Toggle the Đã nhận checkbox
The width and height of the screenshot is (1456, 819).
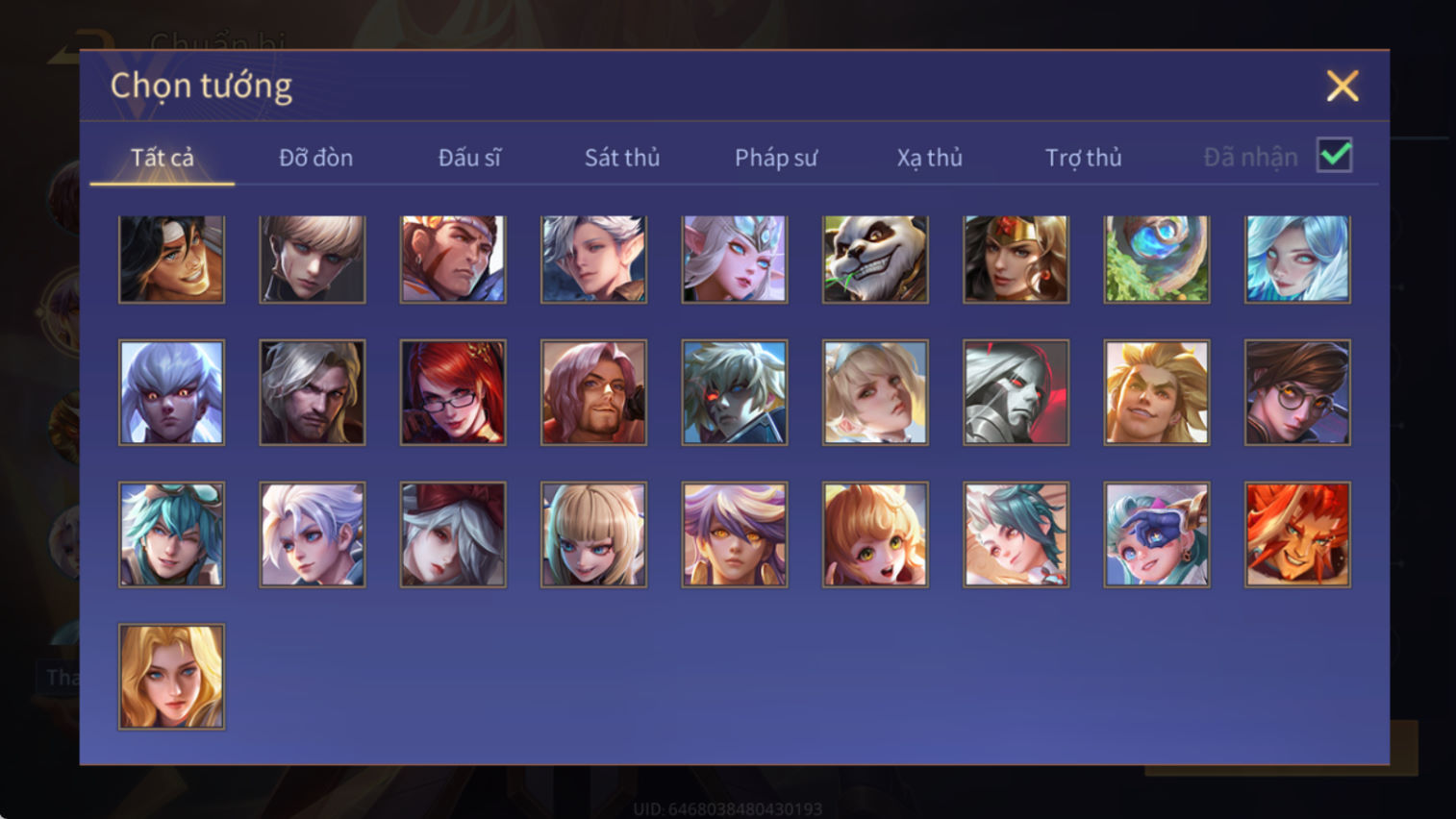point(1335,156)
